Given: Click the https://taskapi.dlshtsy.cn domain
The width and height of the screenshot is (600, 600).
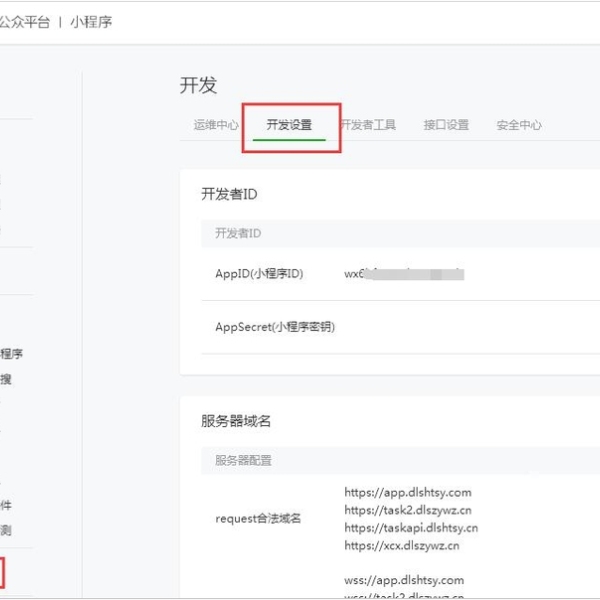Looking at the screenshot, I should pyautogui.click(x=411, y=528).
